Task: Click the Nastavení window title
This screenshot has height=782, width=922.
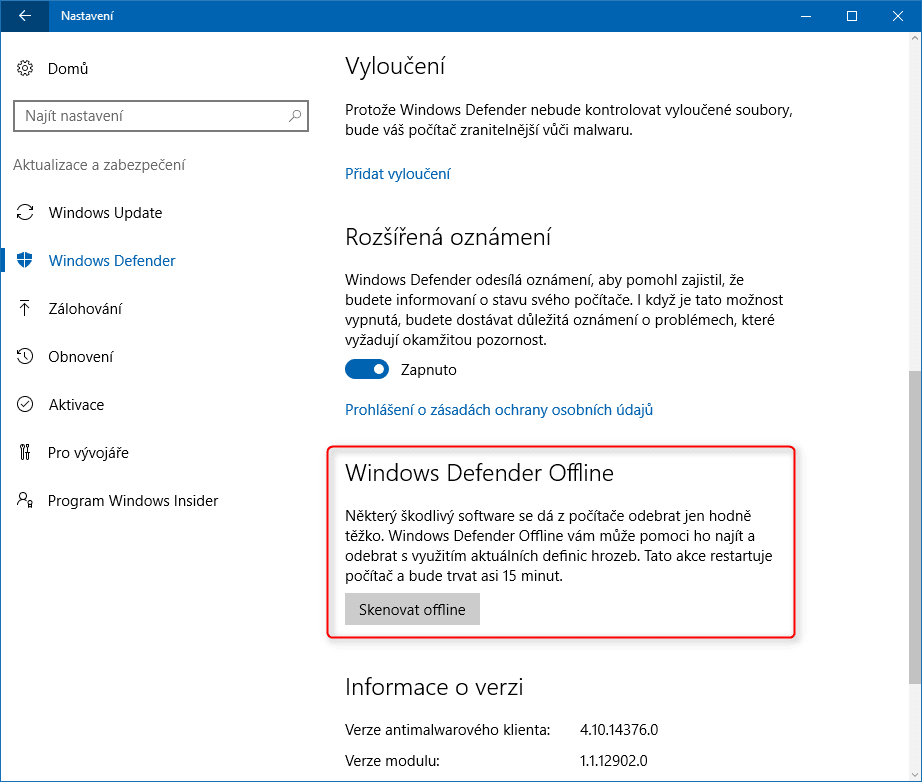Action: pyautogui.click(x=87, y=16)
